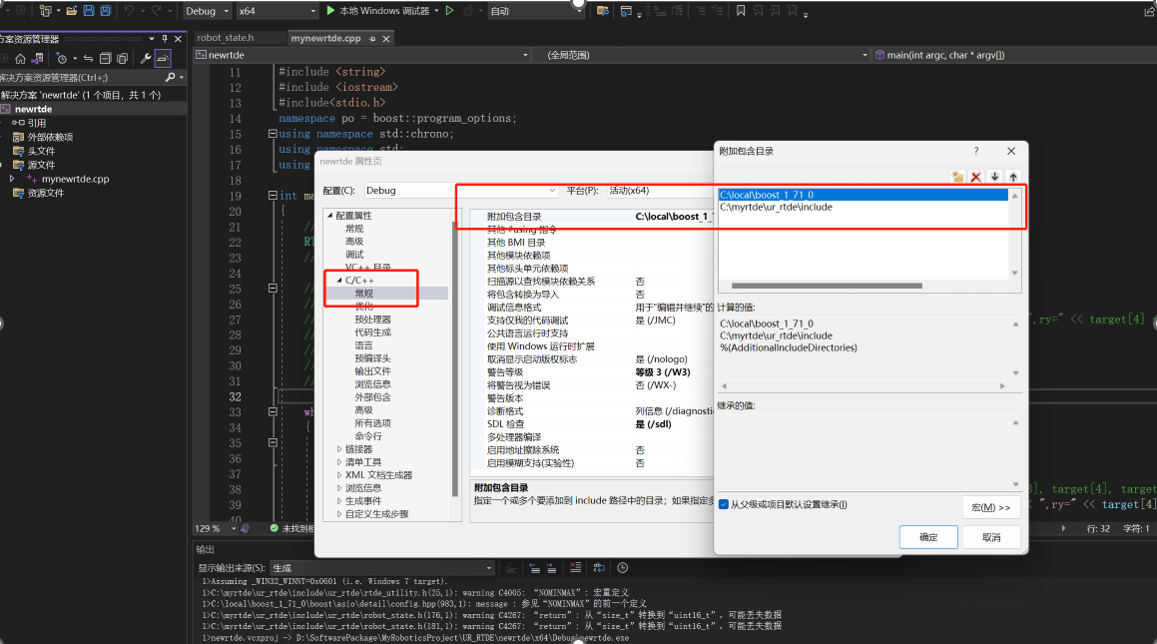Expand the 链接器 node in property tree
1157x644 pixels.
point(339,449)
